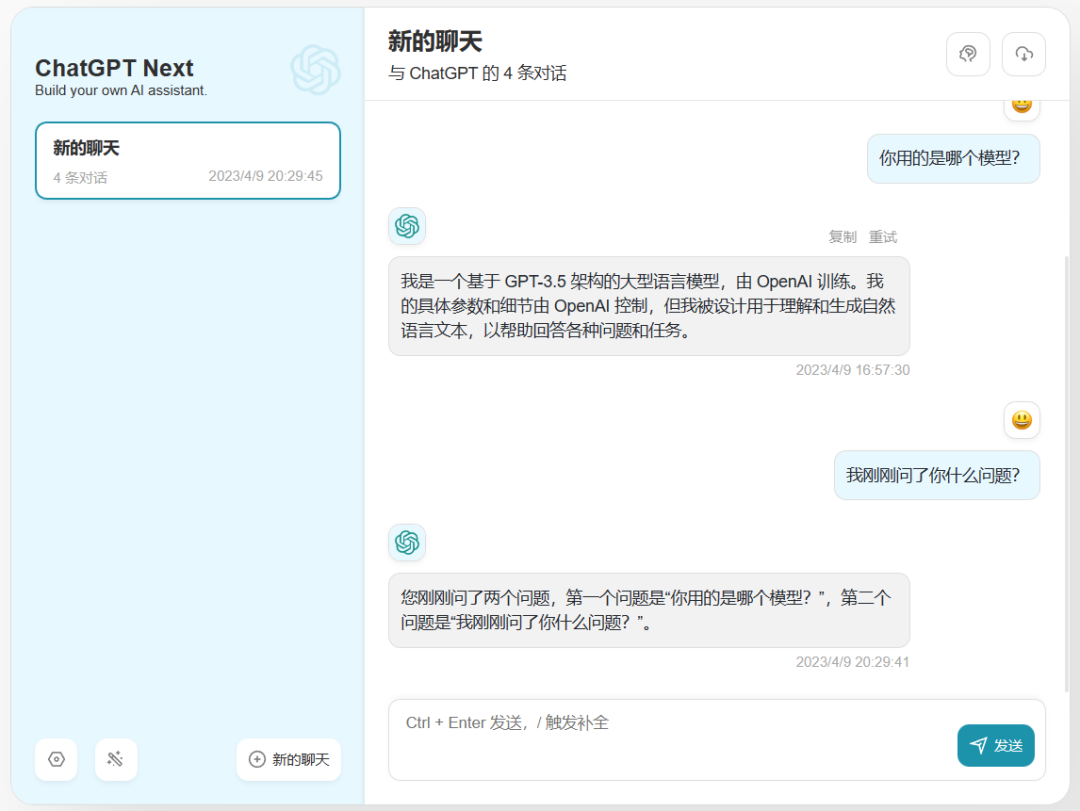Screen dimensions: 1080x811
Task: Send the message with the "发送" button
Action: [996, 745]
